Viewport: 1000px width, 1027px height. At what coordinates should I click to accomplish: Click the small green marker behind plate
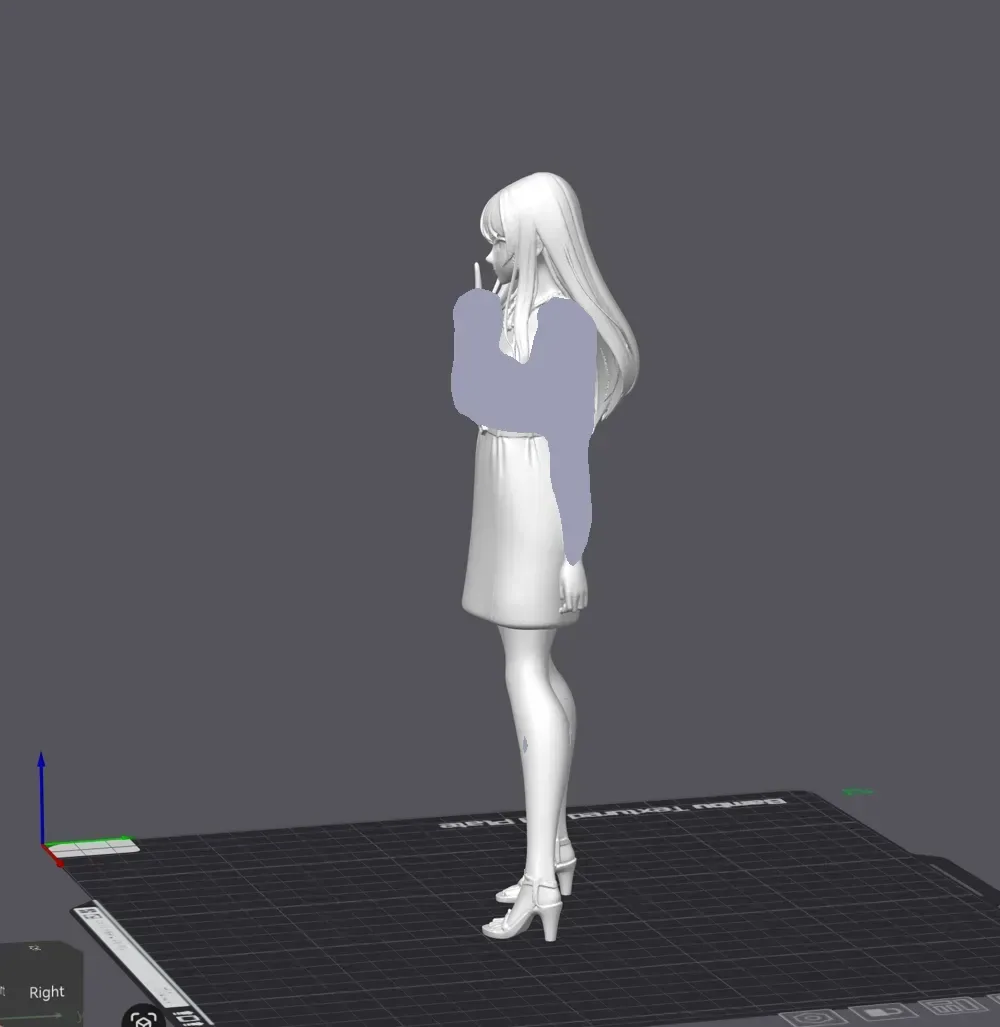tap(857, 792)
